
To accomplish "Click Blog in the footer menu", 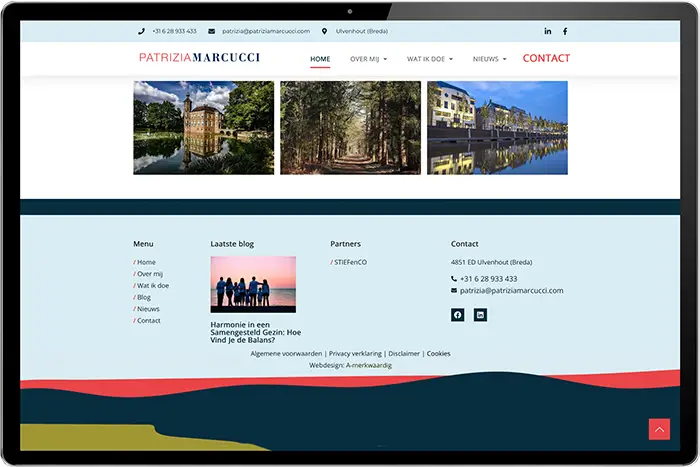I will [142, 297].
